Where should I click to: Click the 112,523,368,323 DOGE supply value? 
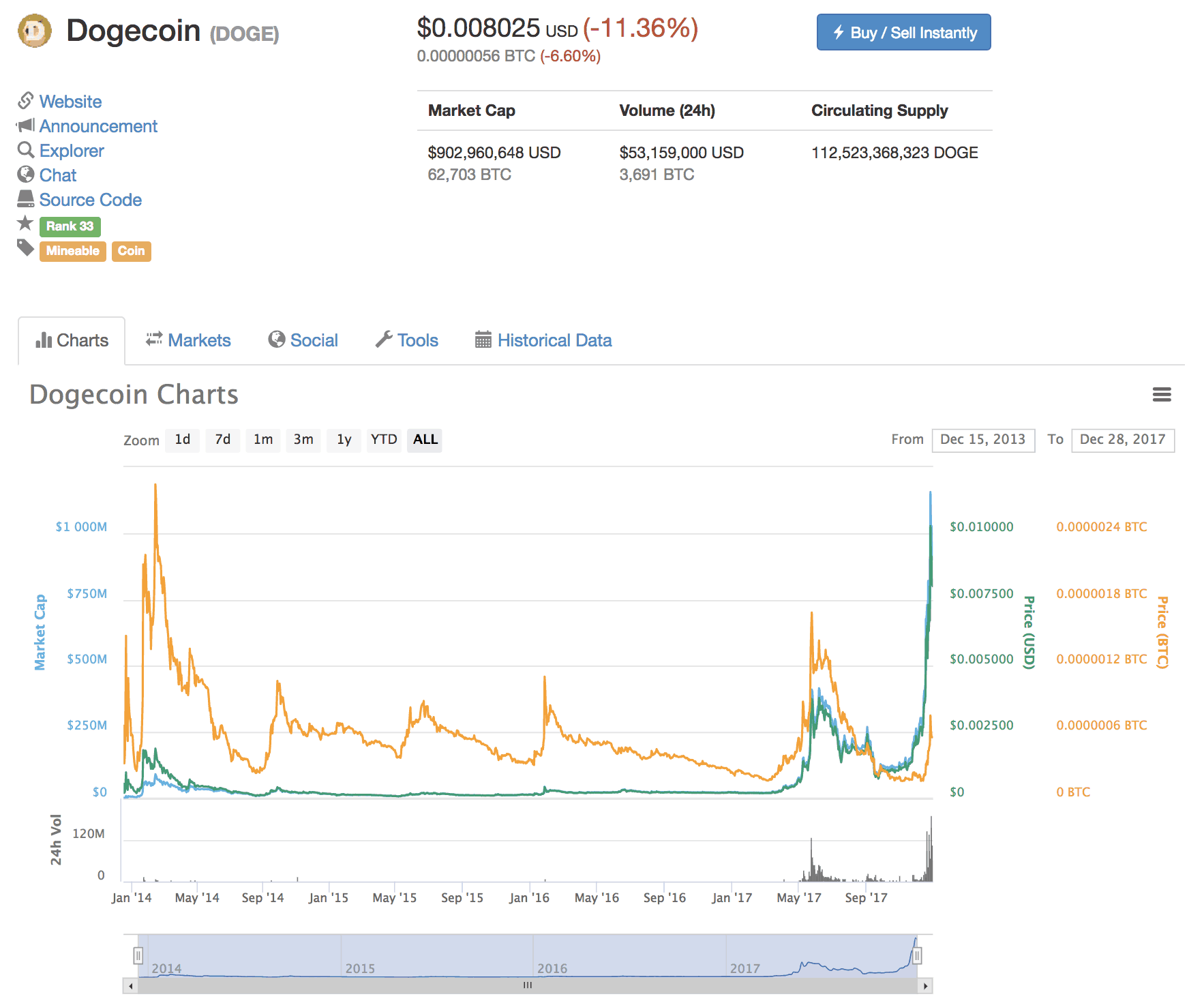[894, 153]
